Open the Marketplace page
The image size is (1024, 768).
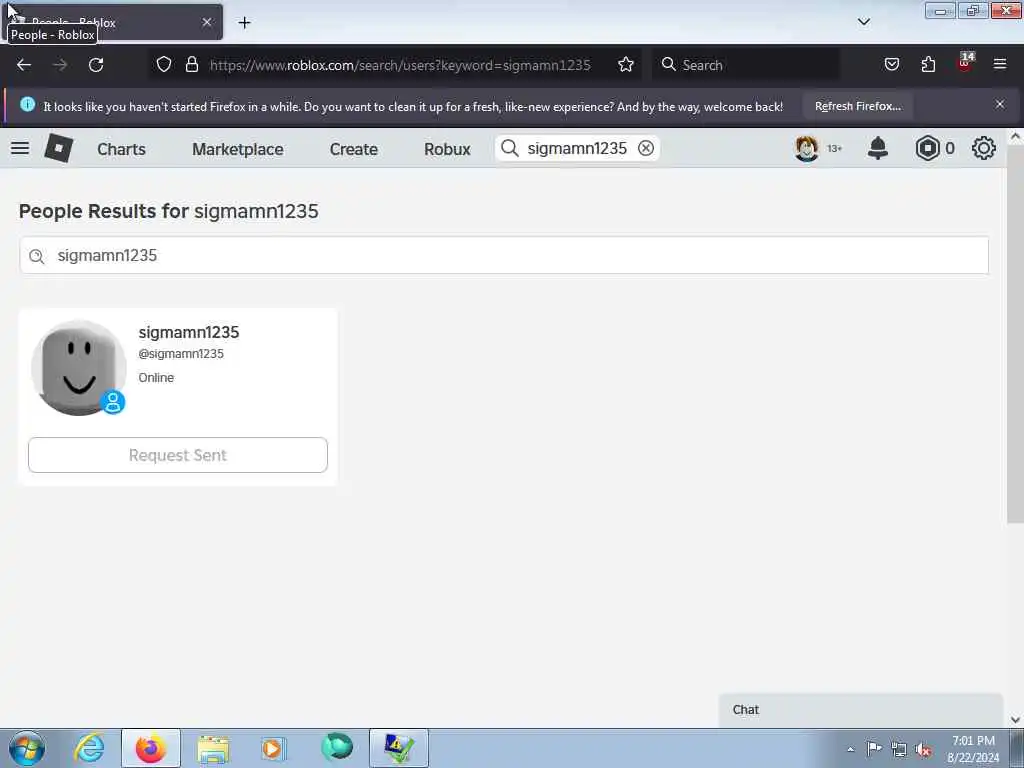(238, 149)
